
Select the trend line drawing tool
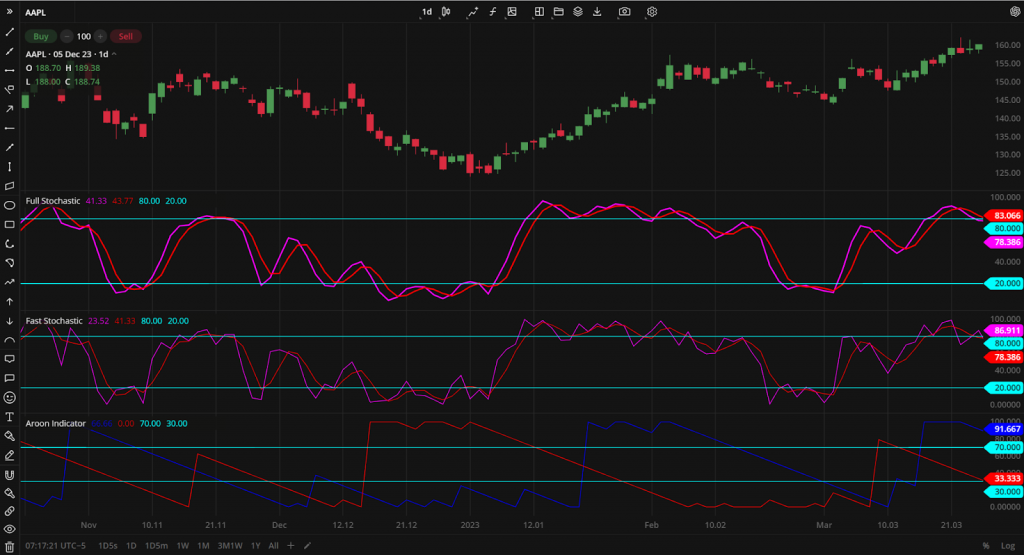(9, 32)
